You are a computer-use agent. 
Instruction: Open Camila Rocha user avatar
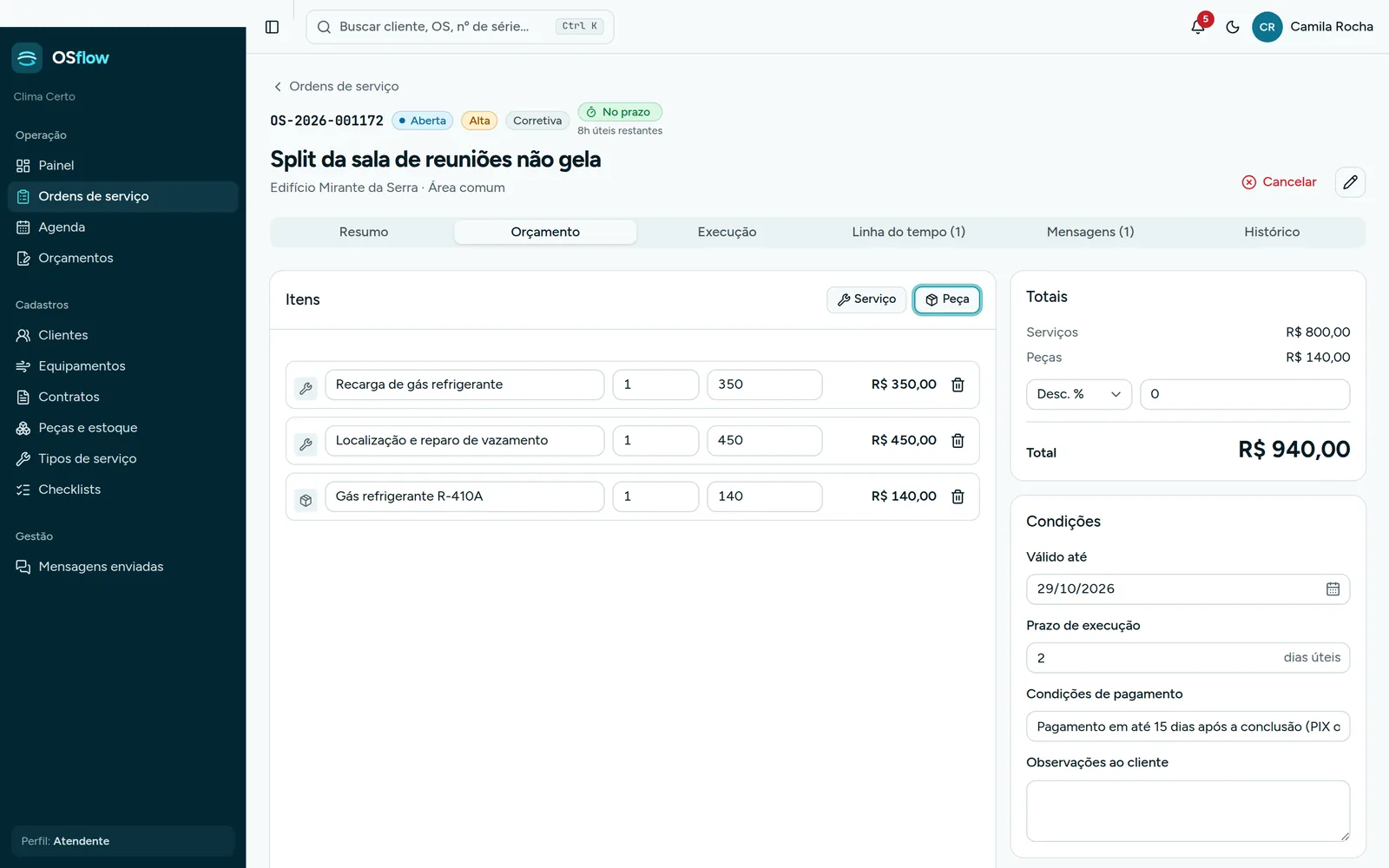coord(1267,27)
